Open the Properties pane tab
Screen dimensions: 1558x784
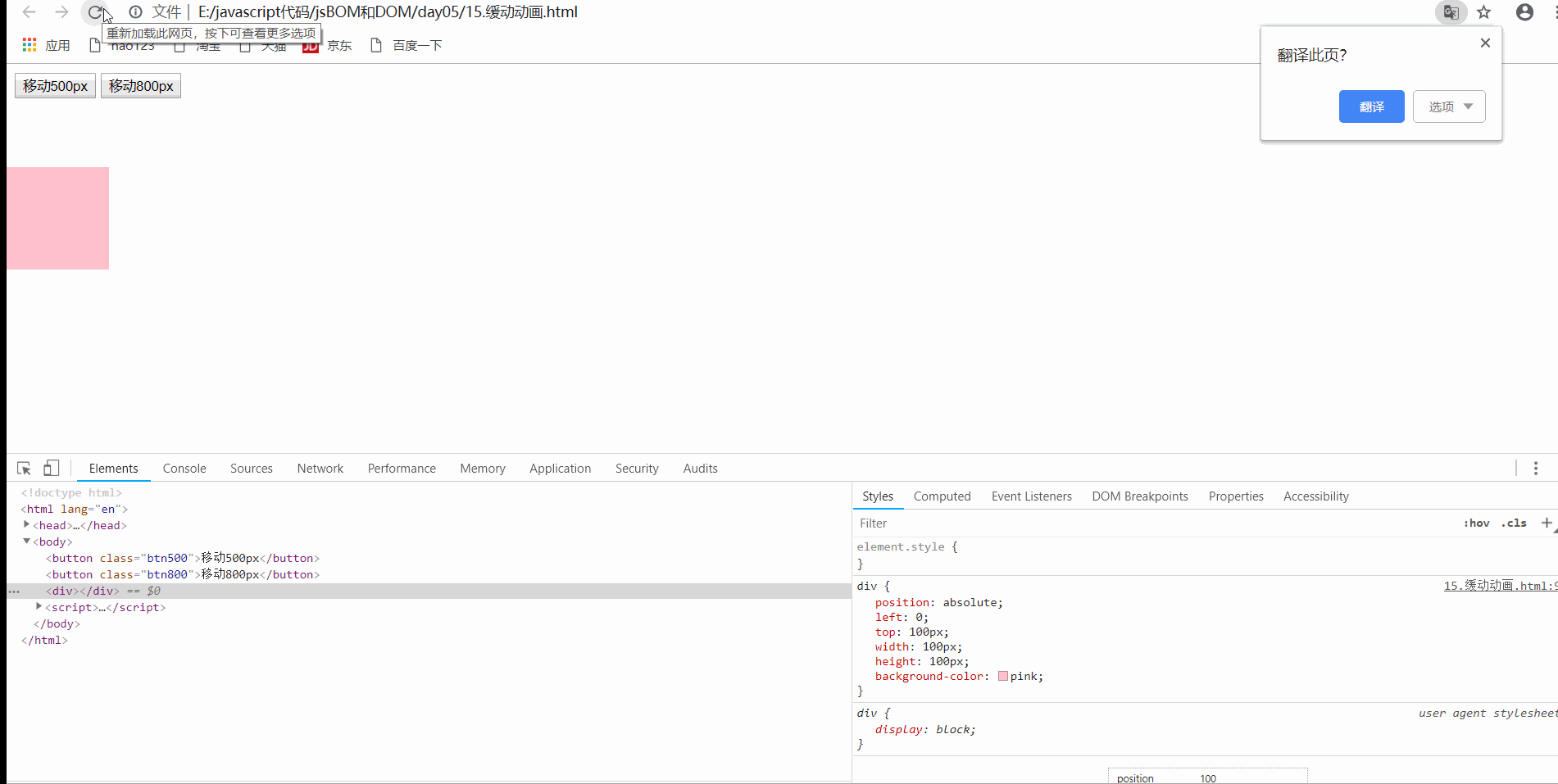click(1236, 496)
